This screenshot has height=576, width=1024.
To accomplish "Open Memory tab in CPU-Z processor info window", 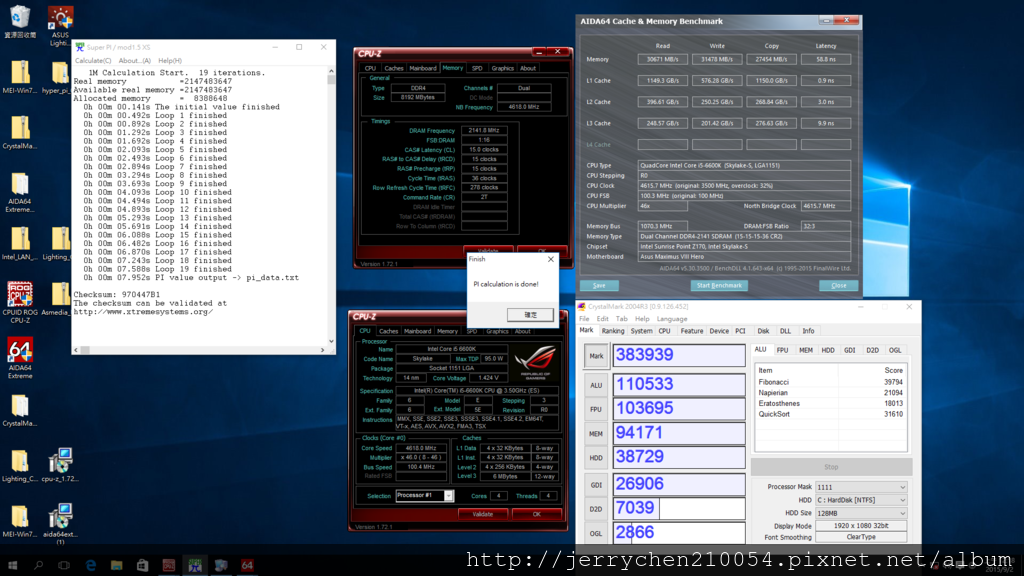I will pyautogui.click(x=447, y=331).
